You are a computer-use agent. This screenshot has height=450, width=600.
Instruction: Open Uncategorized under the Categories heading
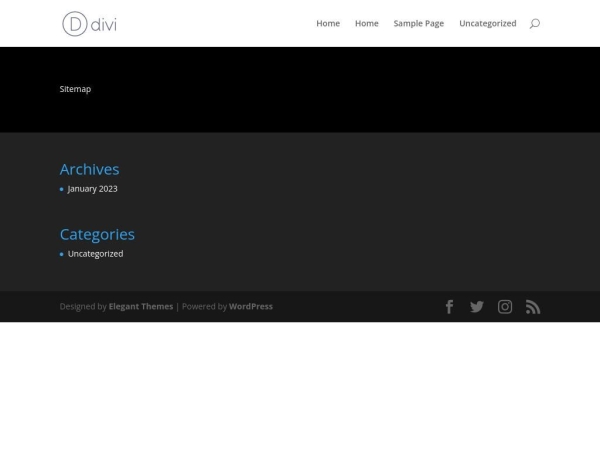[x=95, y=254]
